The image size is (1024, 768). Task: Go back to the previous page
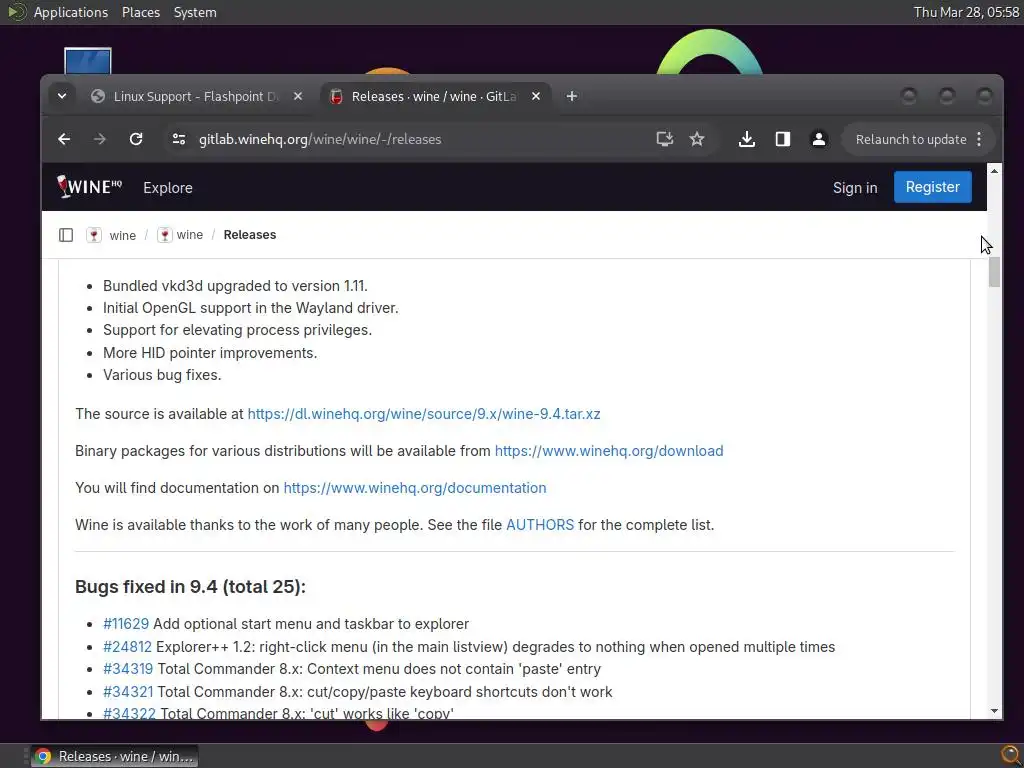click(64, 139)
